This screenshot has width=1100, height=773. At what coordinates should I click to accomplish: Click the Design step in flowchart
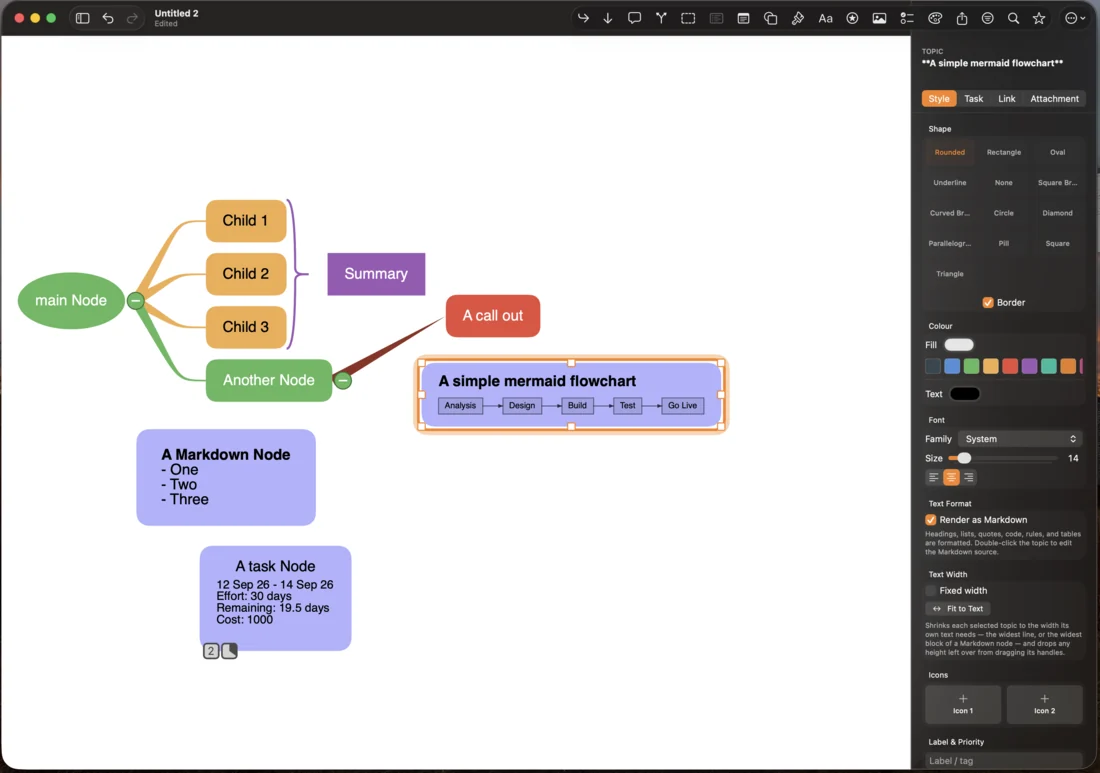522,405
